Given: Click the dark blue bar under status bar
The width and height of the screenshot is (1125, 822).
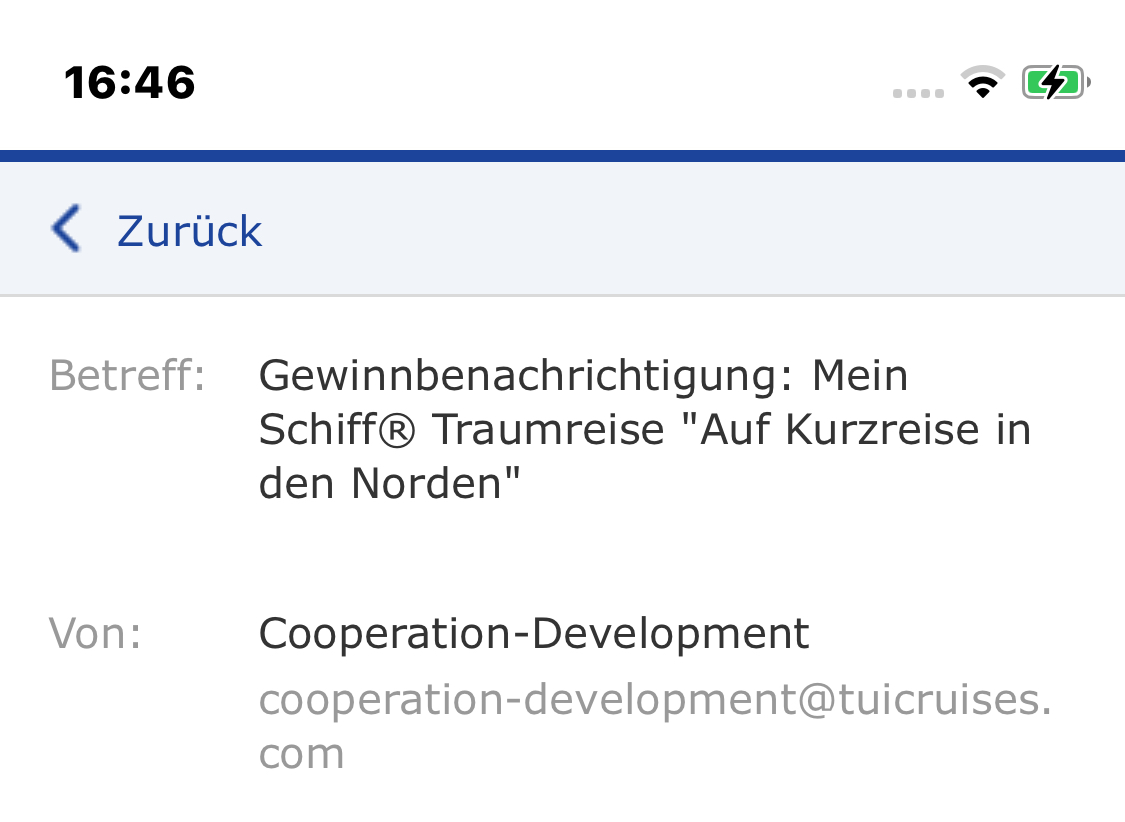Looking at the screenshot, I should pyautogui.click(x=562, y=156).
